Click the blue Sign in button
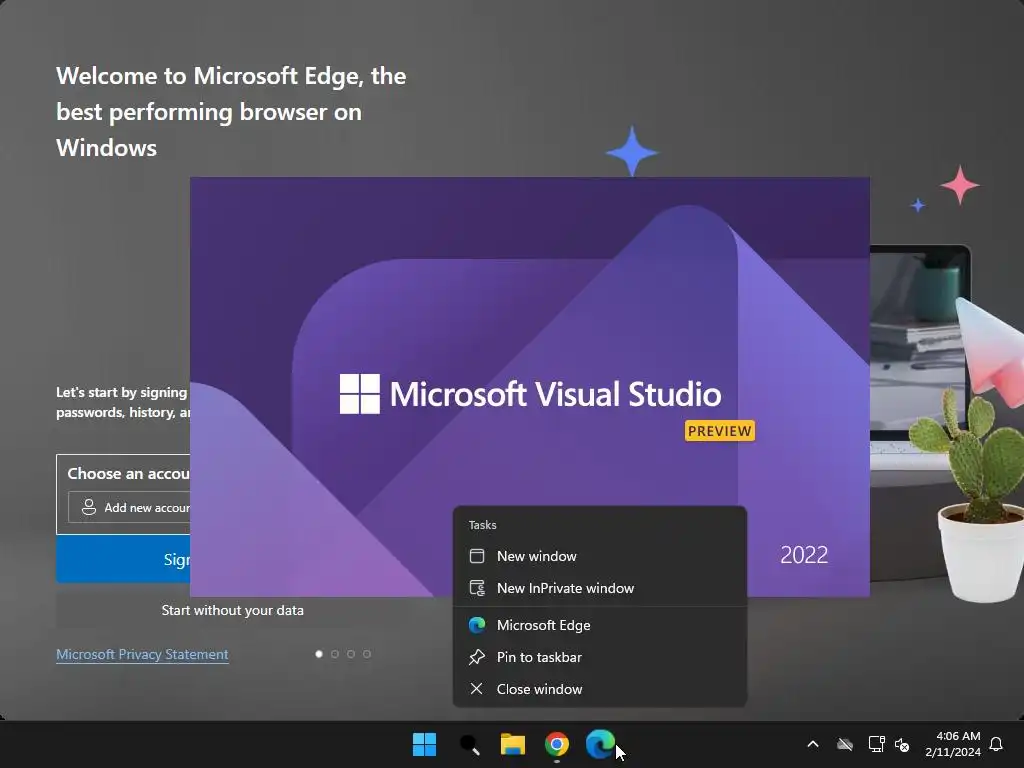Viewport: 1024px width, 768px height. point(123,559)
